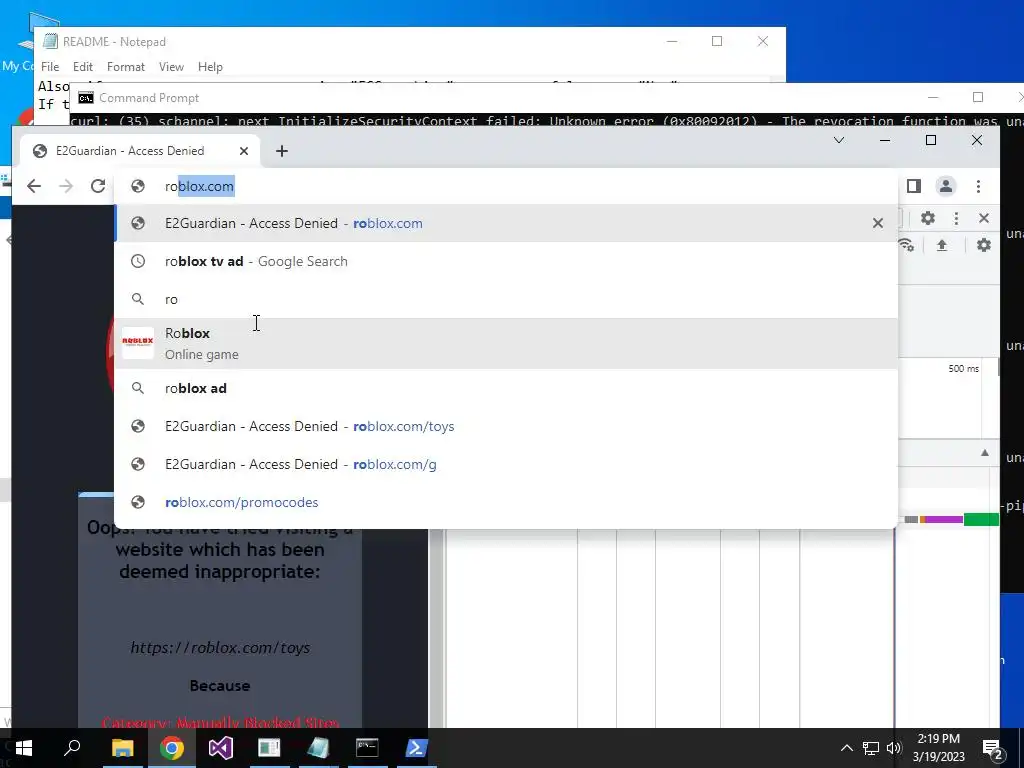Image resolution: width=1024 pixels, height=768 pixels.
Task: Open Notepad Help menu
Action: coord(210,67)
